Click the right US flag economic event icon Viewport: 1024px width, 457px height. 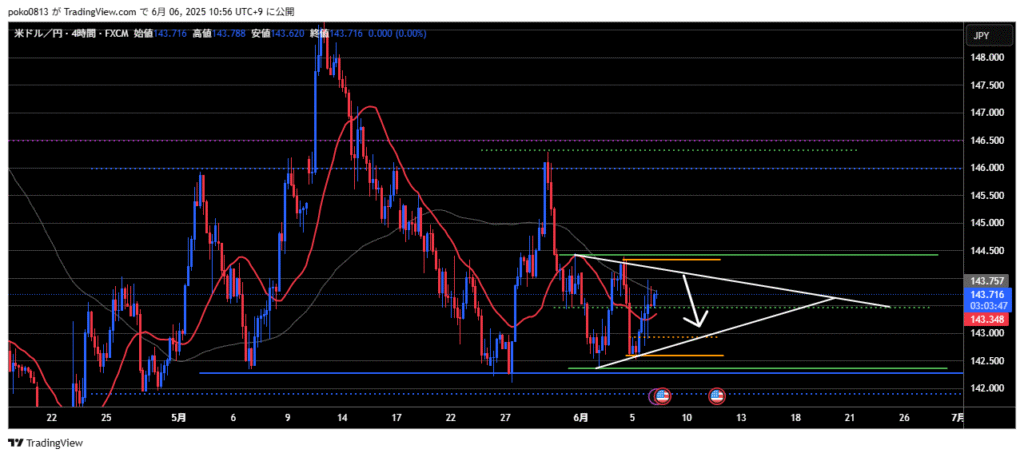717,396
